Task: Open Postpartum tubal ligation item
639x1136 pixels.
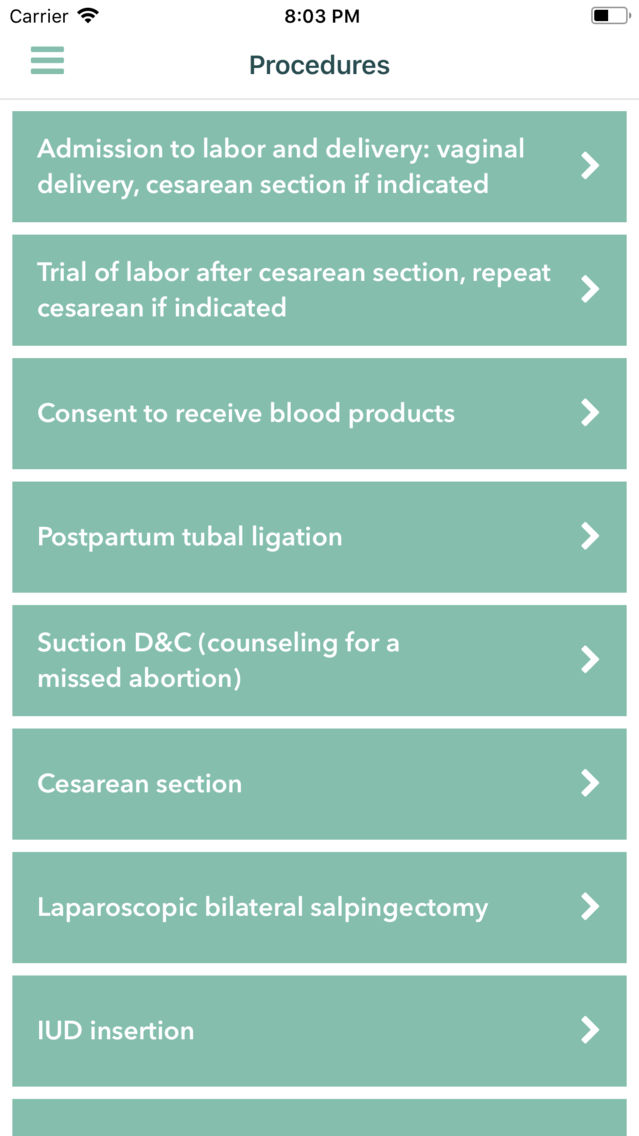Action: pyautogui.click(x=190, y=537)
